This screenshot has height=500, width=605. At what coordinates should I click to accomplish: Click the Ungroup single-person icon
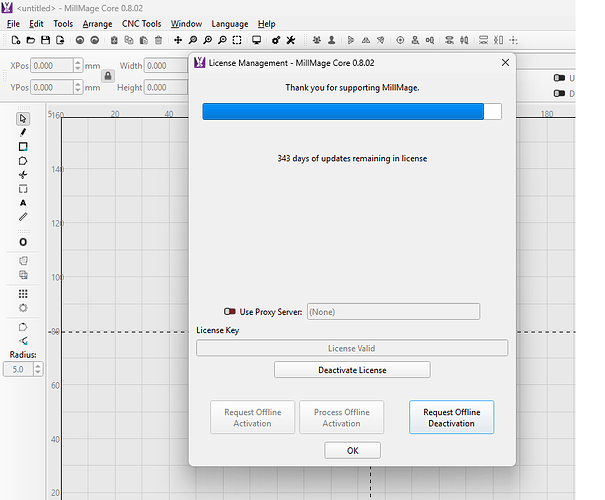[x=331, y=40]
